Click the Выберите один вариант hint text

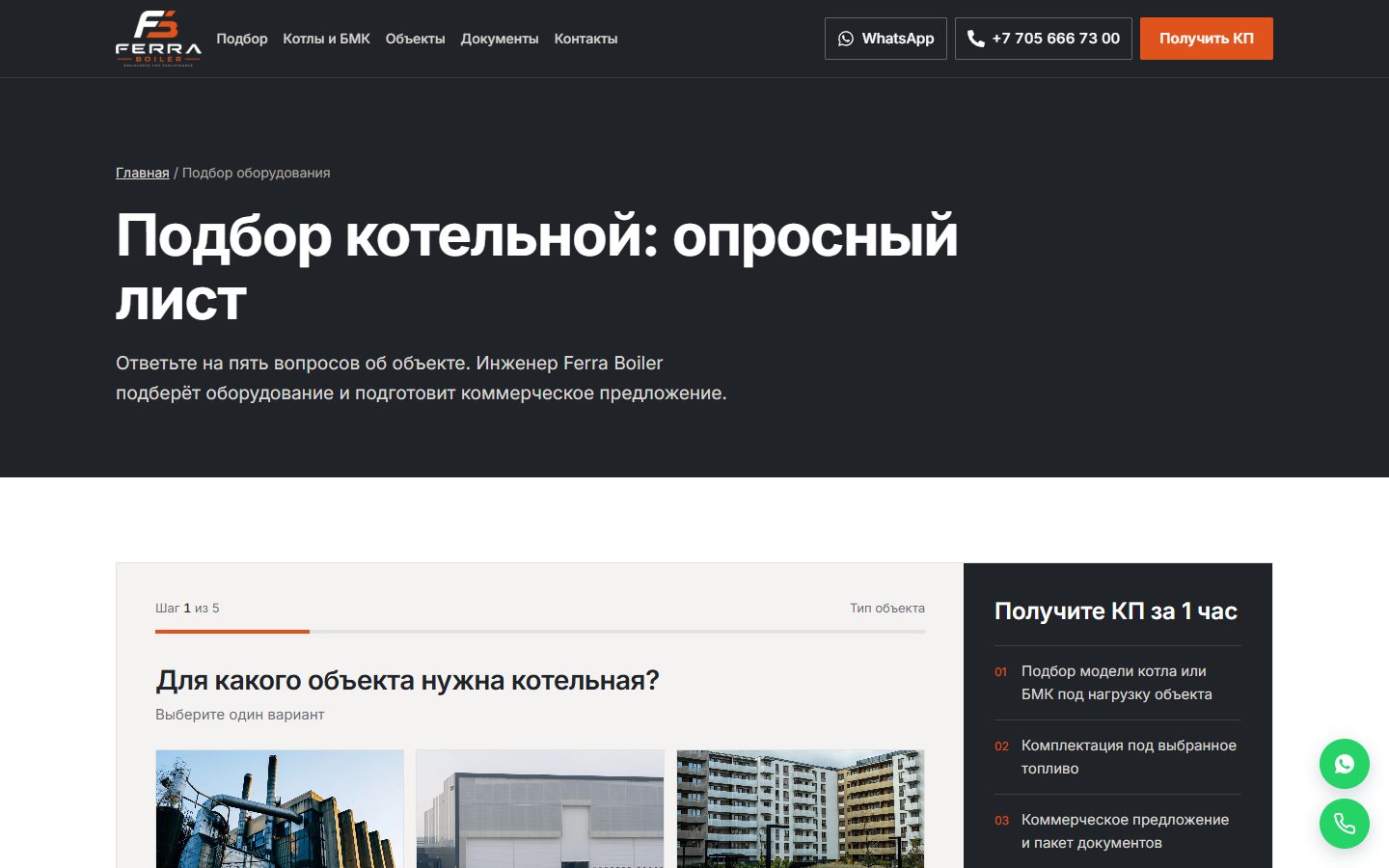click(x=240, y=715)
